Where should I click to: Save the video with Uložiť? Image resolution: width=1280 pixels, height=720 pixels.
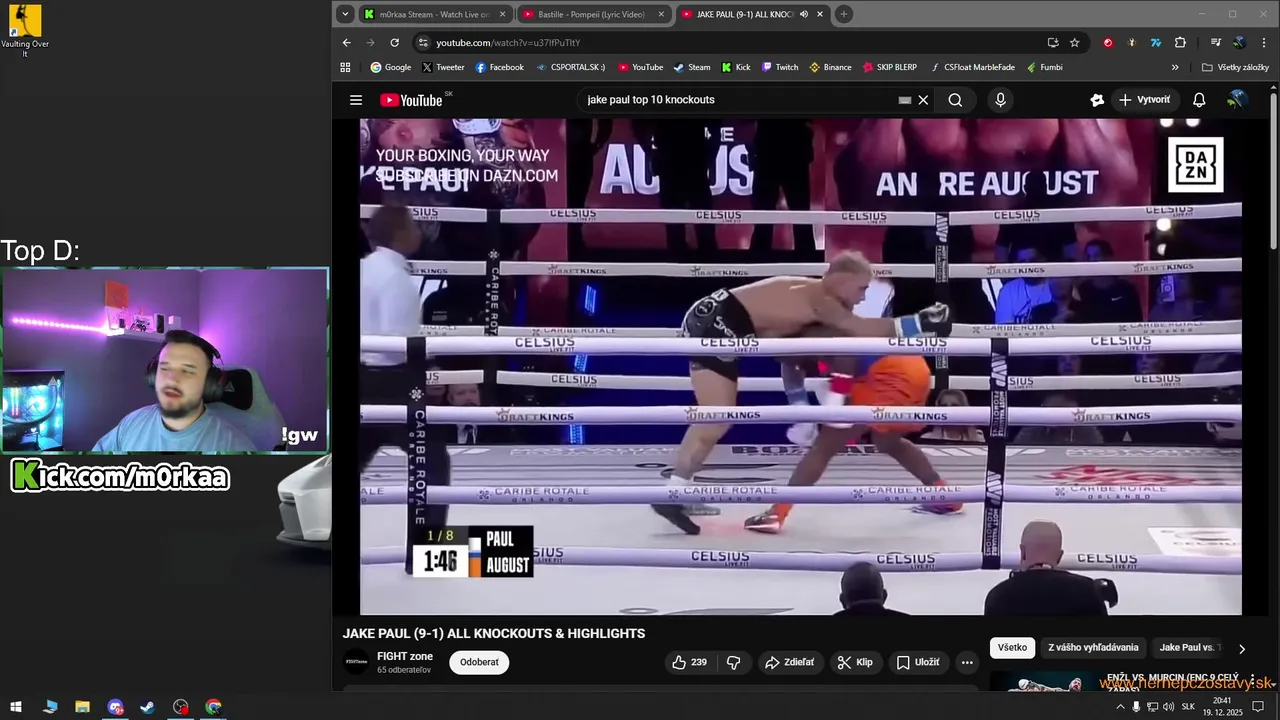tap(917, 662)
